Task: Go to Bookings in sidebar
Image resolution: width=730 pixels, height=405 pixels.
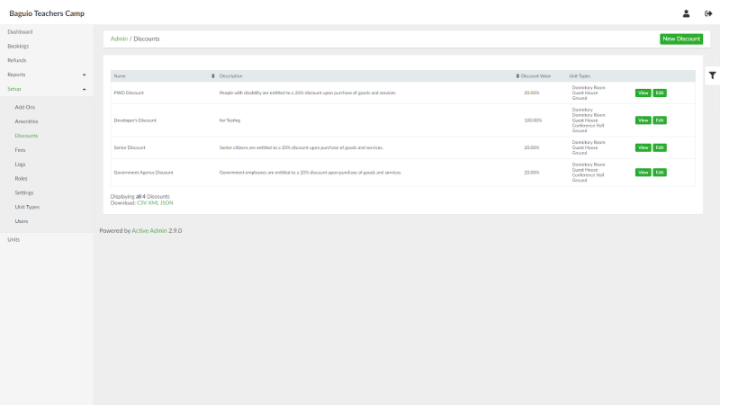Action: tap(18, 46)
